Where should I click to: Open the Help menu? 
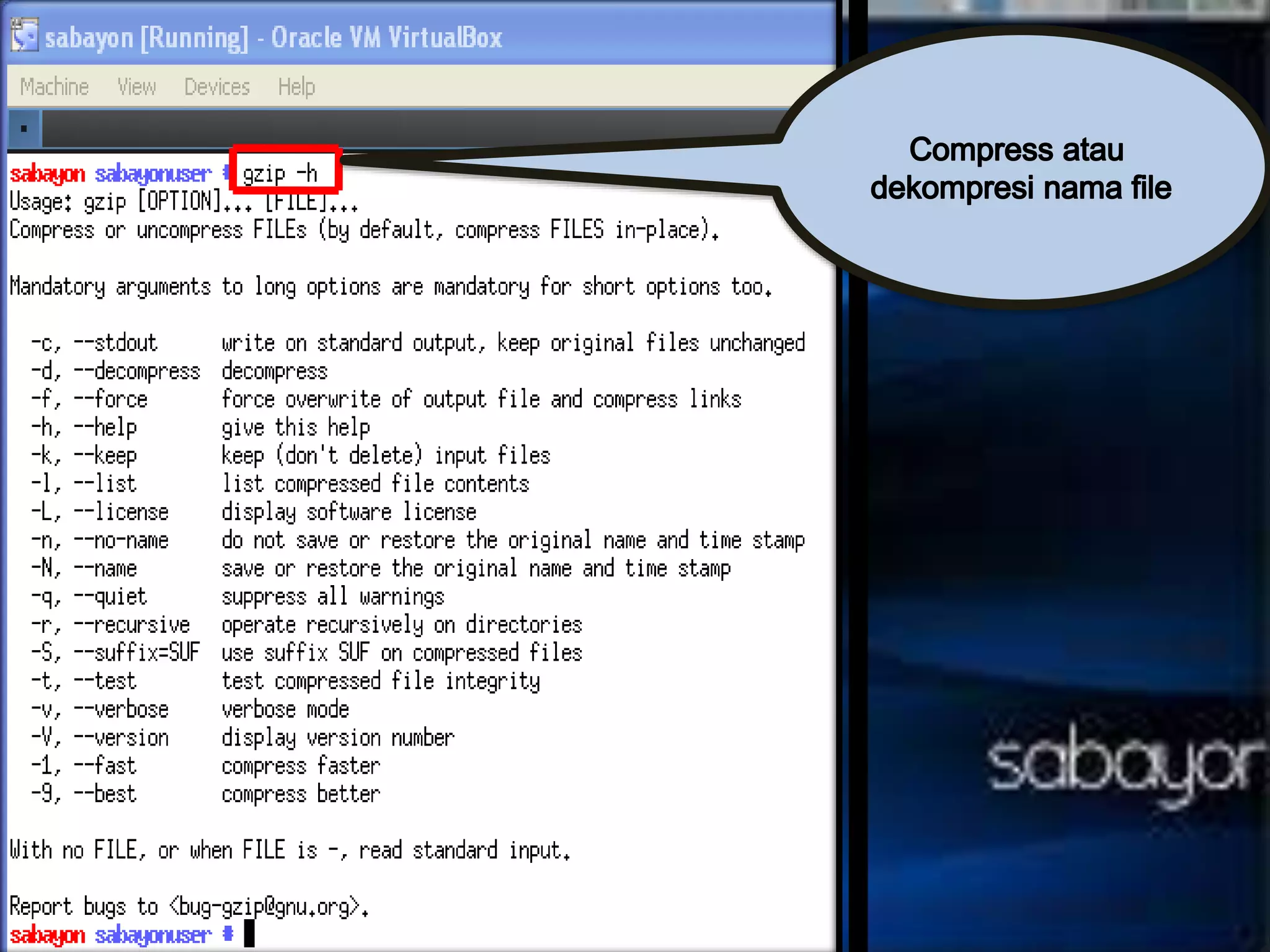[x=296, y=87]
